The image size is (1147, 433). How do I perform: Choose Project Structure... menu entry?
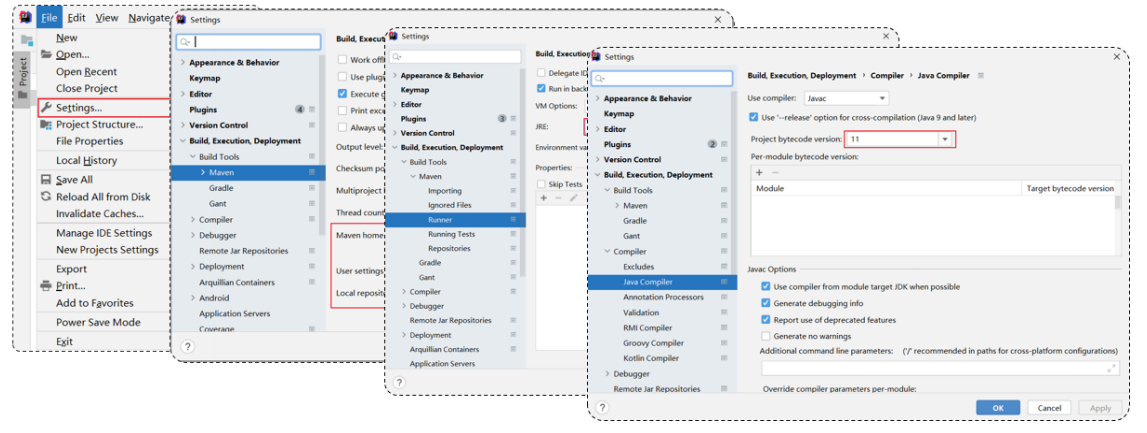pyautogui.click(x=99, y=124)
